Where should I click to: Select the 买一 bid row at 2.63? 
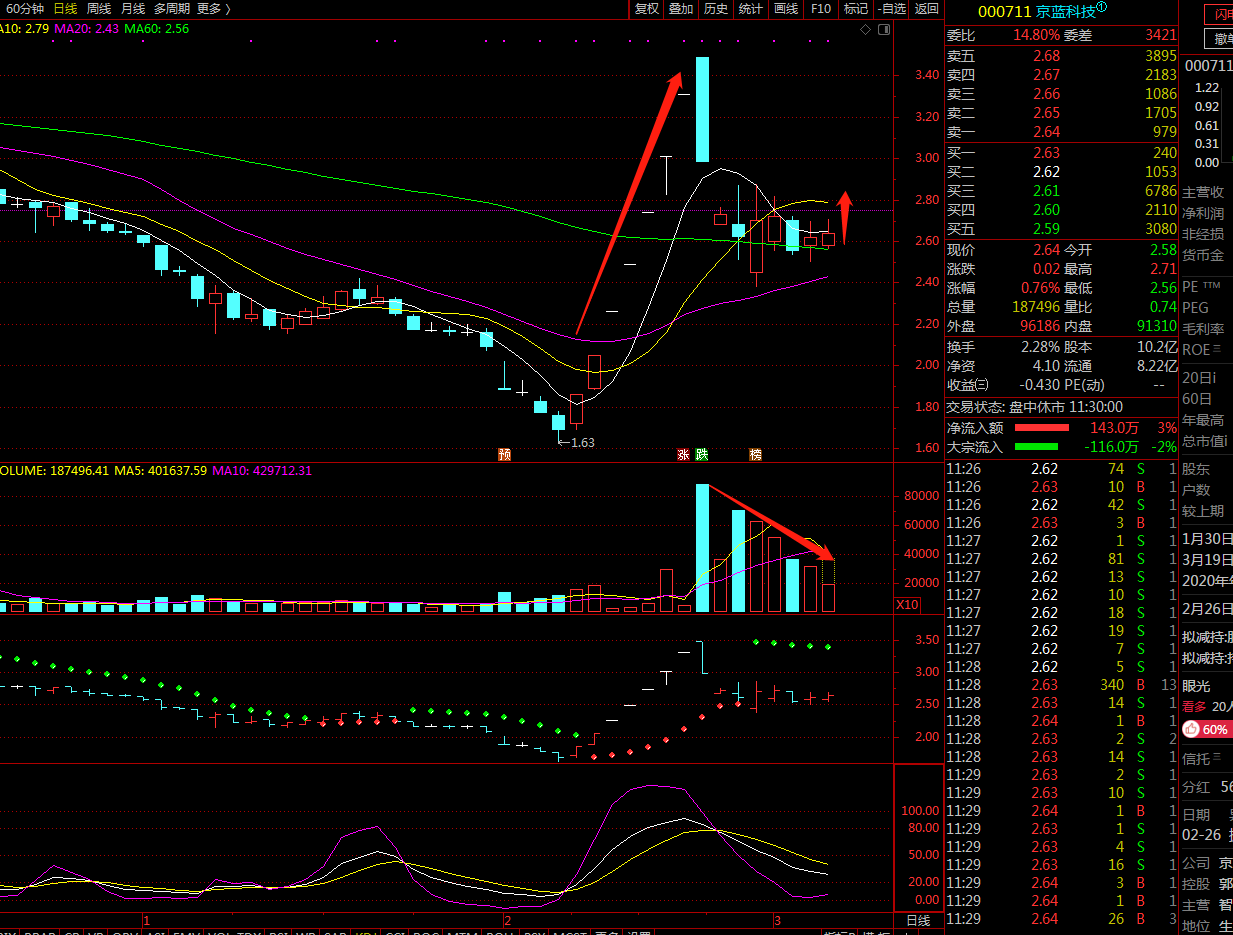pos(1062,153)
